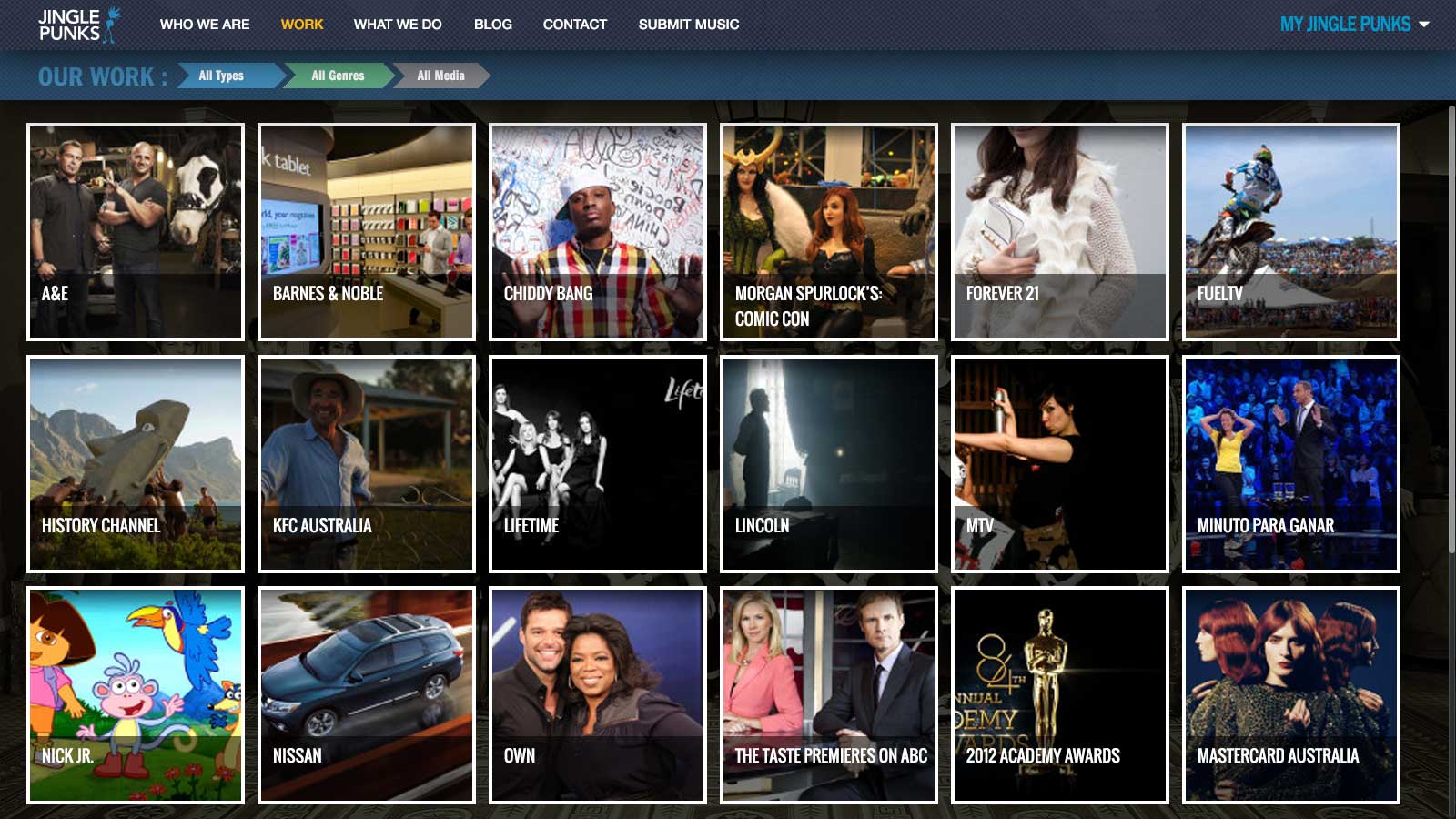Expand the My Jingle Punks dropdown

point(1354,25)
